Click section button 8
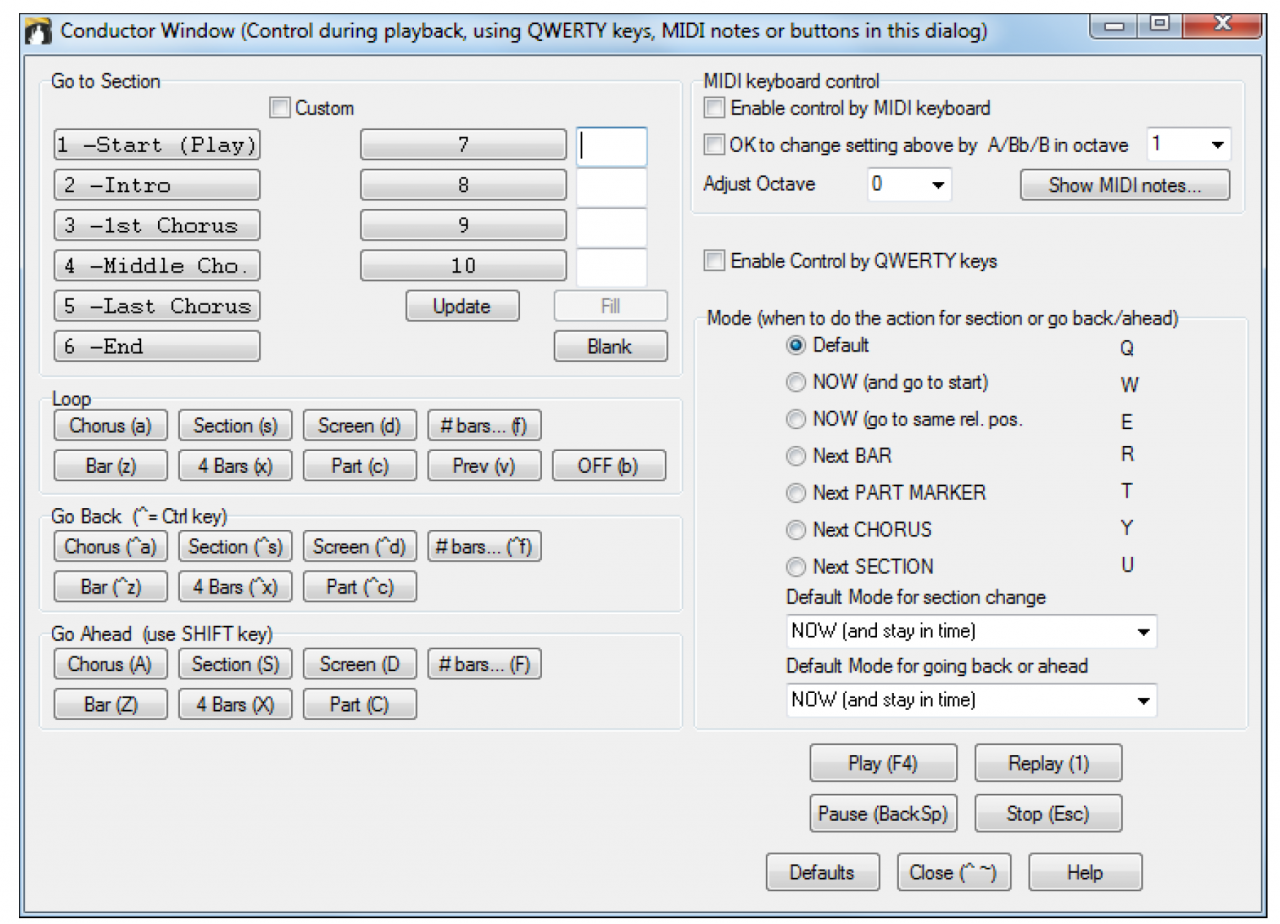 (x=463, y=185)
